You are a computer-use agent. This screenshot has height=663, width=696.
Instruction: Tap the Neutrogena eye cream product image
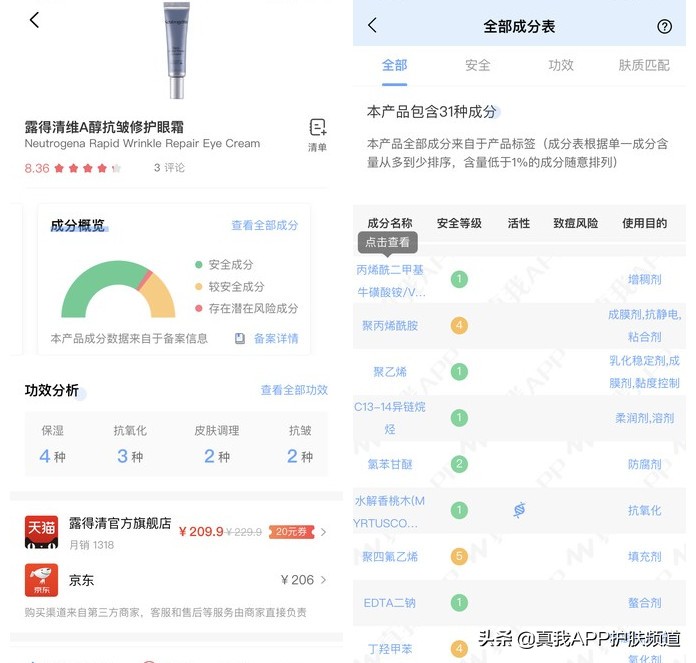[177, 50]
